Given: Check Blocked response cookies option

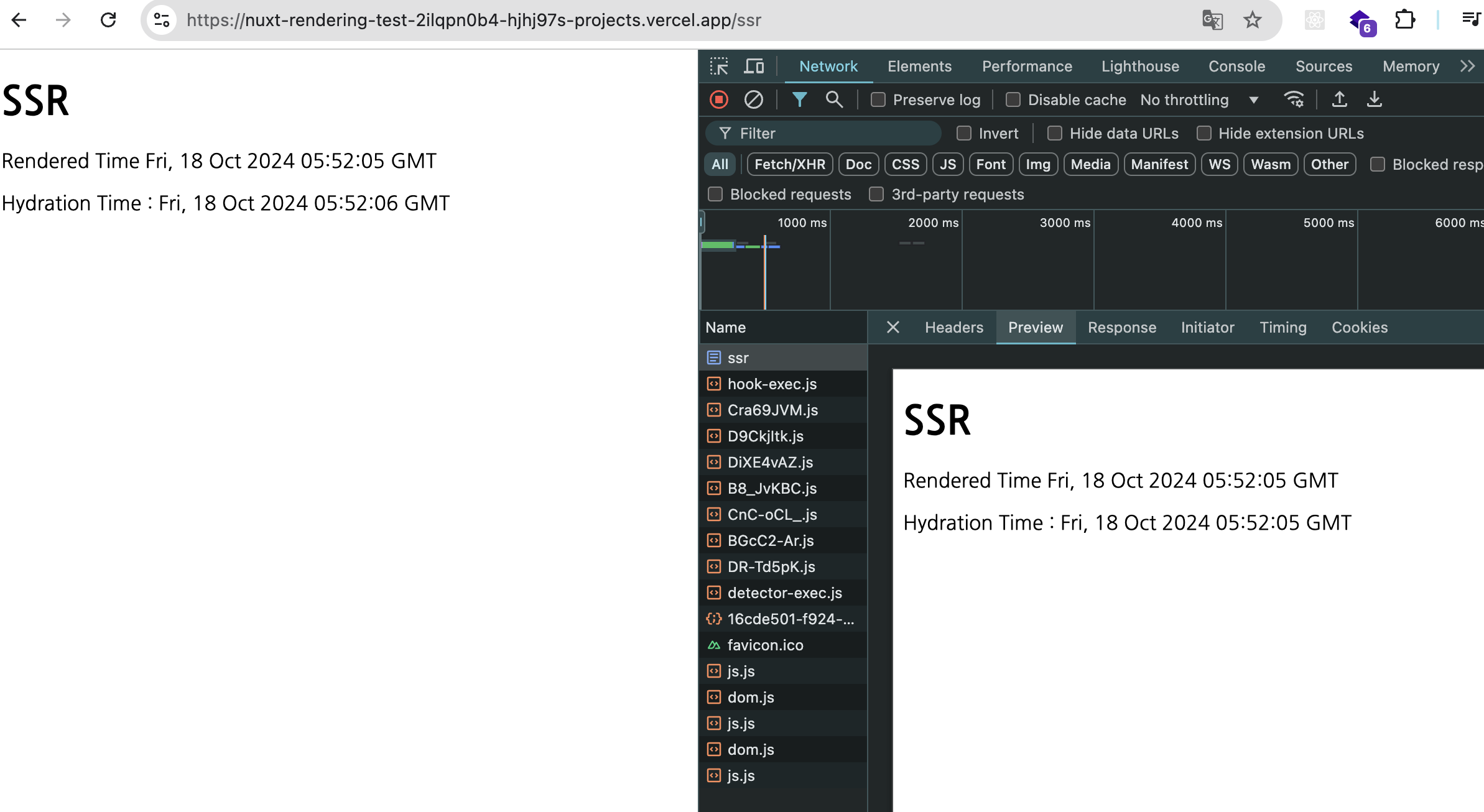Looking at the screenshot, I should click(1378, 164).
